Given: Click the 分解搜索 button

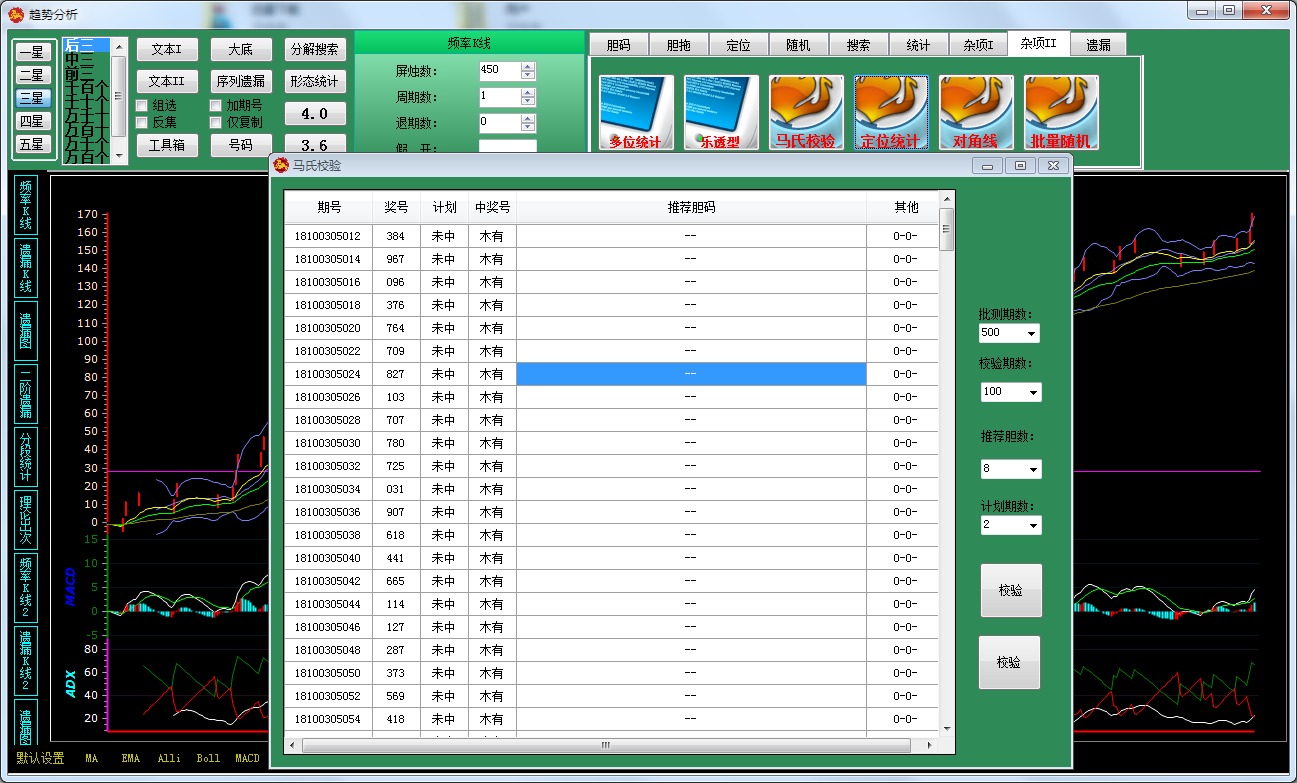Looking at the screenshot, I should [314, 50].
